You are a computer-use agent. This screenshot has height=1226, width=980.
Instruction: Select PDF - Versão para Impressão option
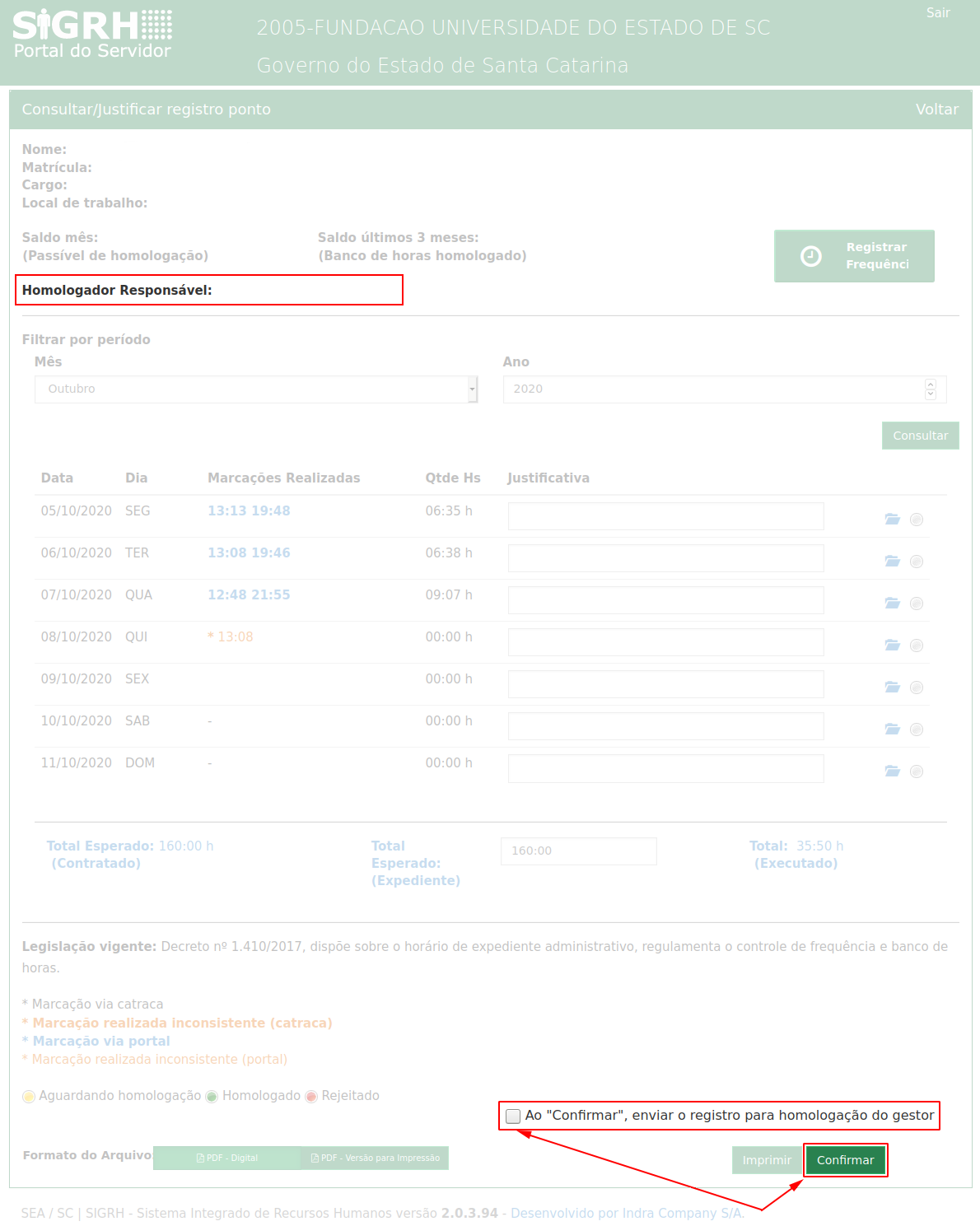tap(375, 1158)
